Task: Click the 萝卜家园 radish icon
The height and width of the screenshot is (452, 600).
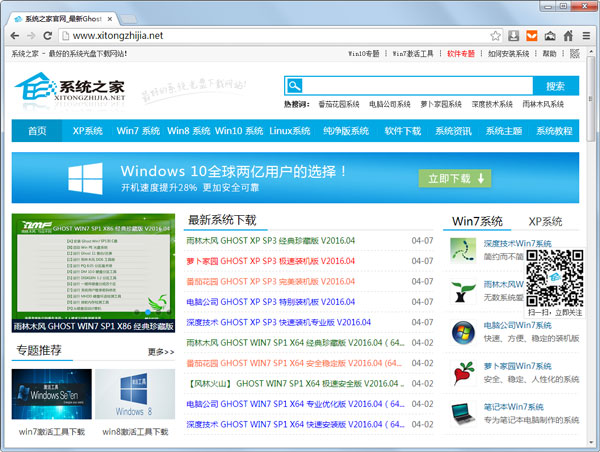Action: [463, 373]
